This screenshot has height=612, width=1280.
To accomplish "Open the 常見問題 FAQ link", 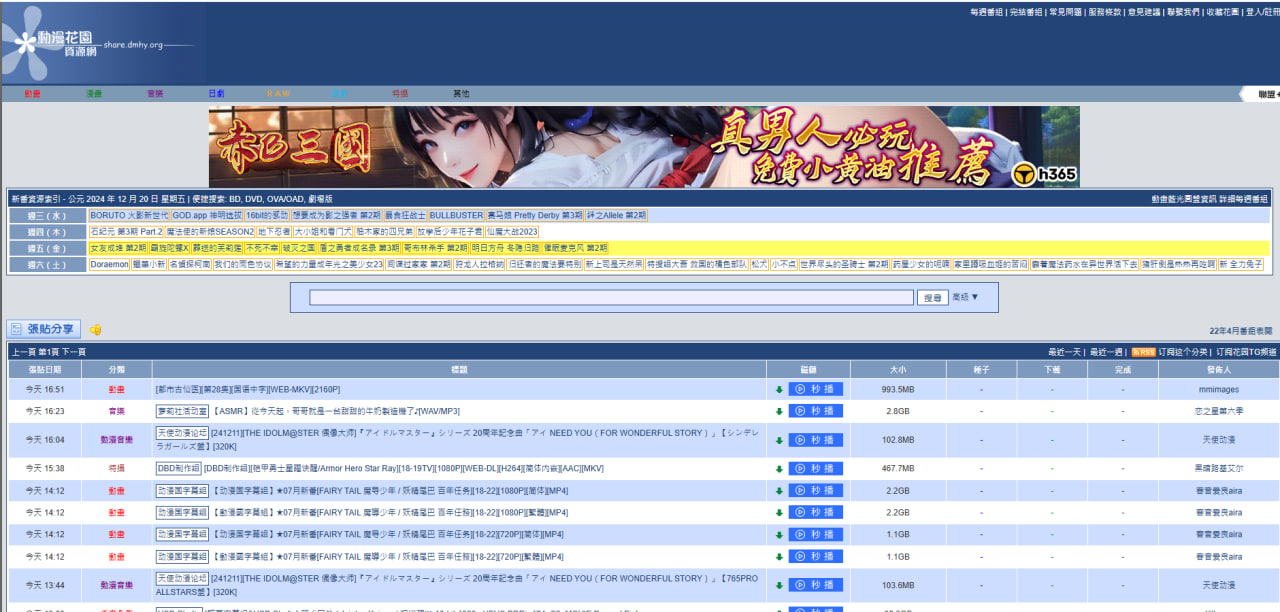I will (x=1065, y=12).
